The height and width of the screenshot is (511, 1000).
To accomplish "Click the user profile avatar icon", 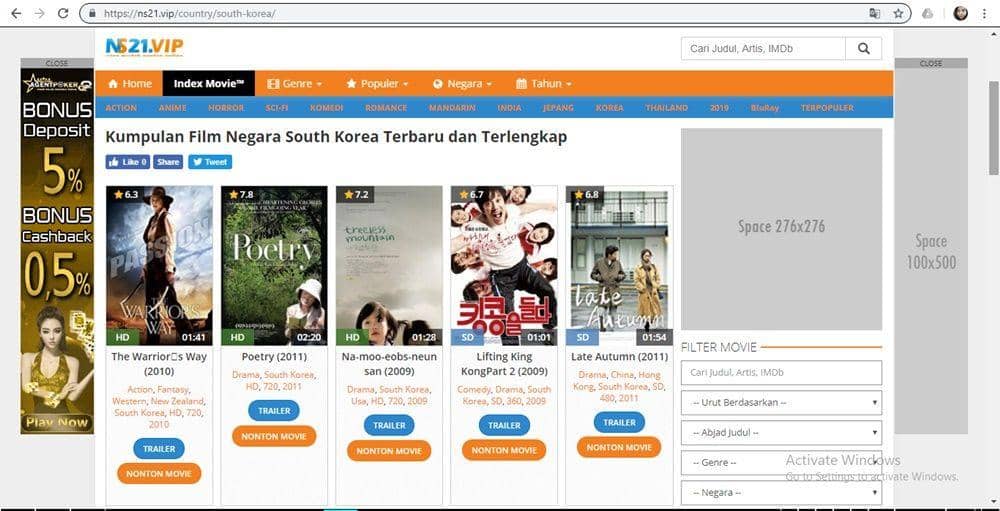I will 960,14.
